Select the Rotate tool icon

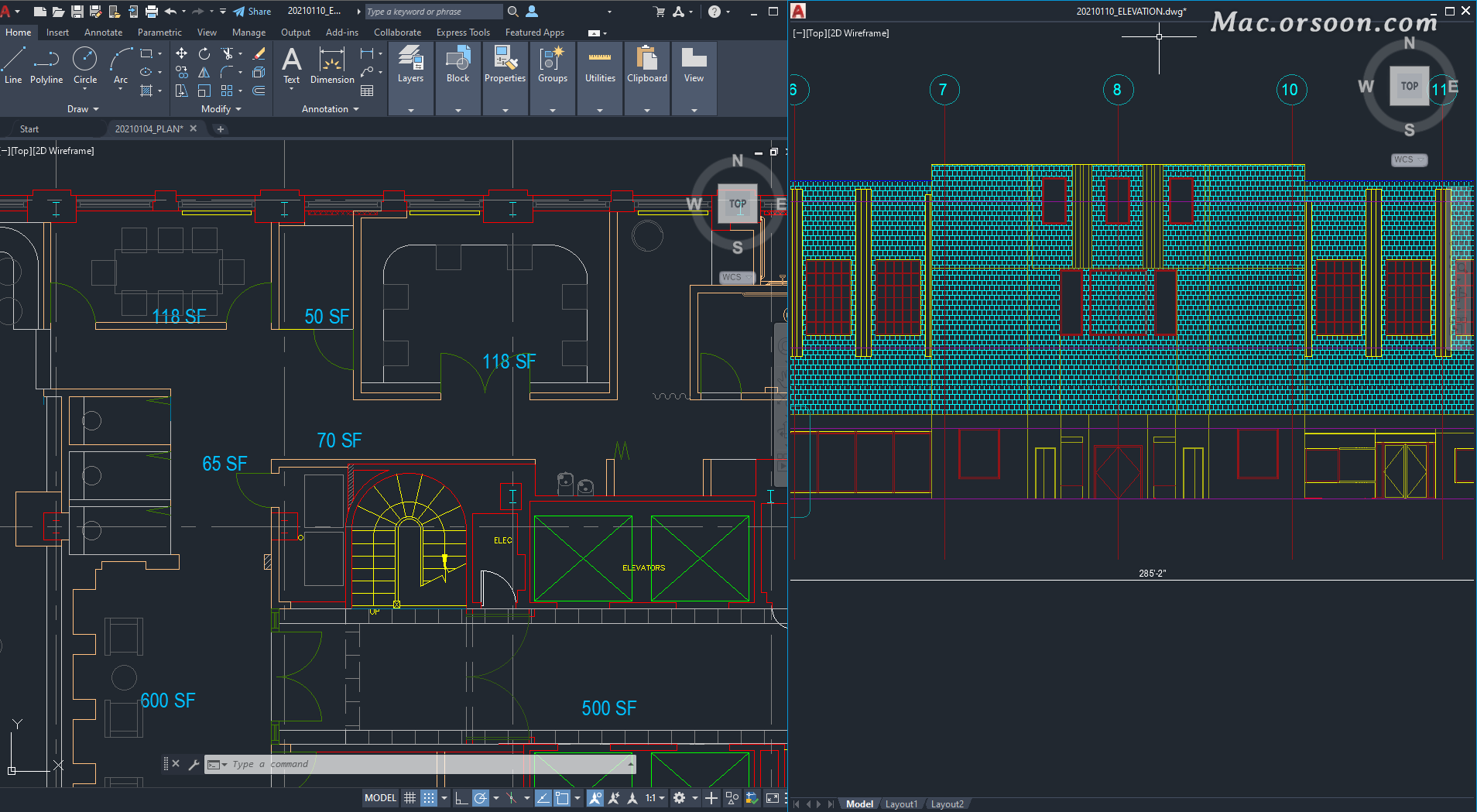204,53
